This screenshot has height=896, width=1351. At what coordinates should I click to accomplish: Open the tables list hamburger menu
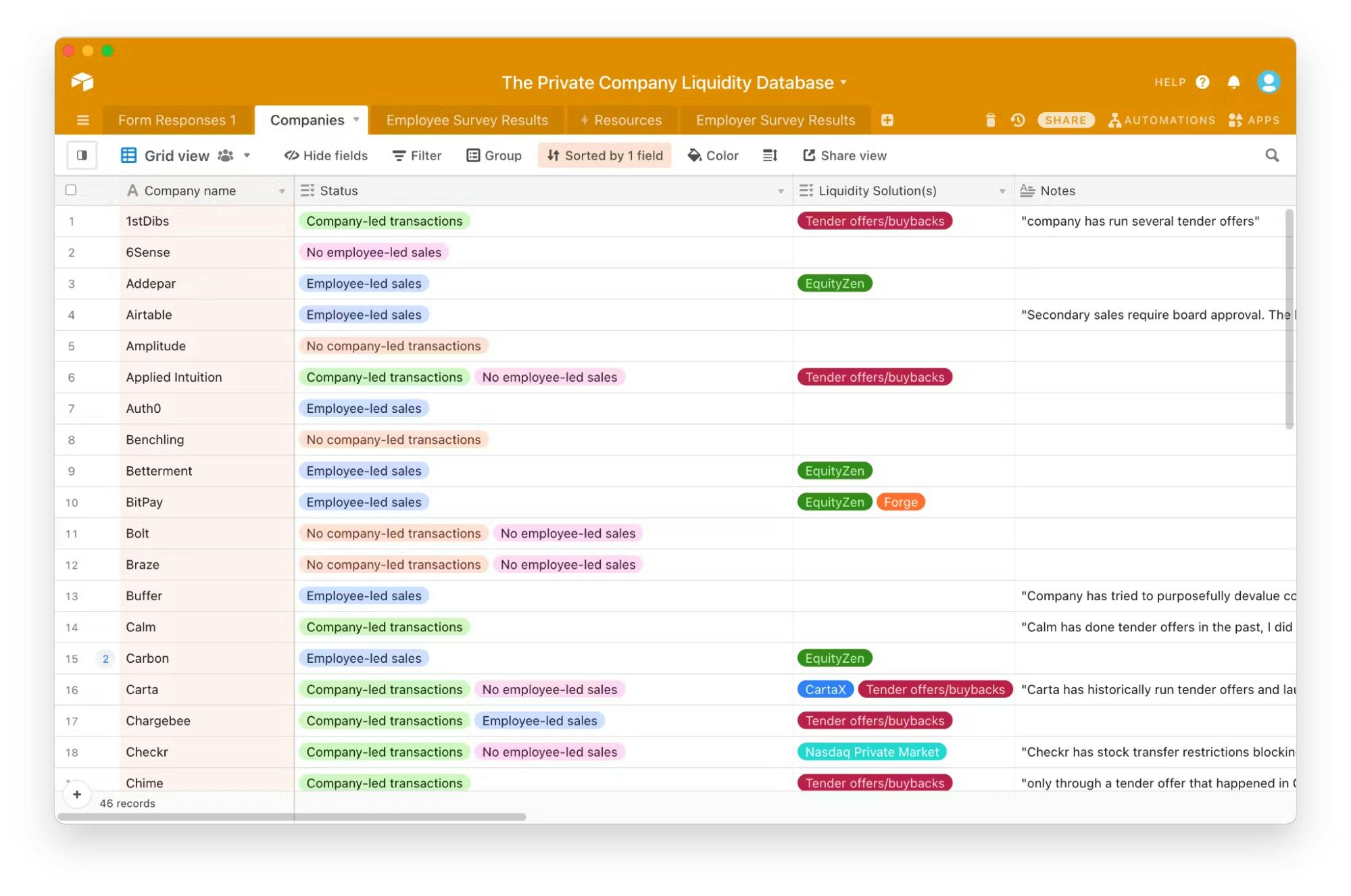tap(83, 120)
